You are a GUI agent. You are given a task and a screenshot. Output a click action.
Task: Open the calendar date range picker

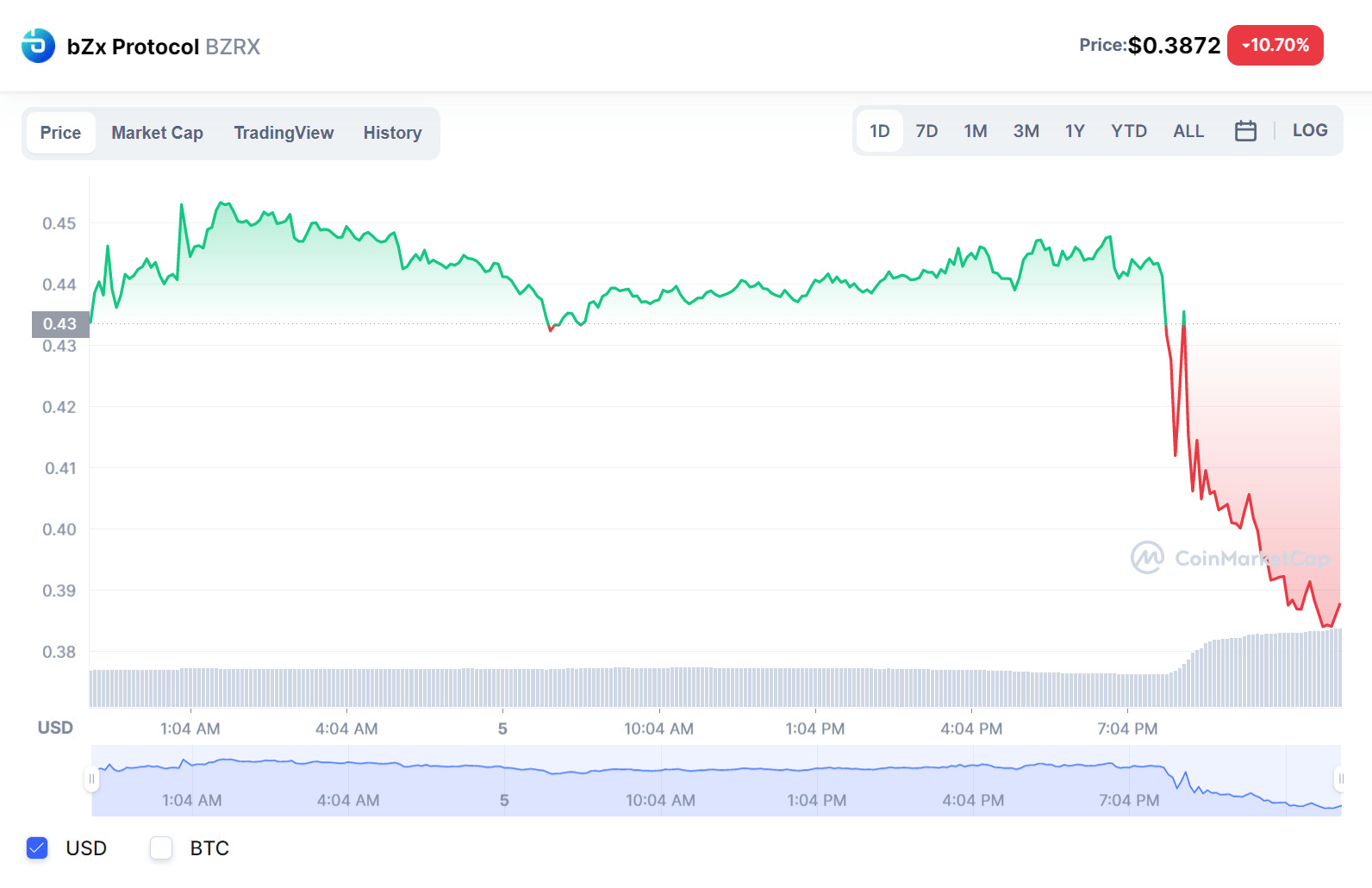1245,131
